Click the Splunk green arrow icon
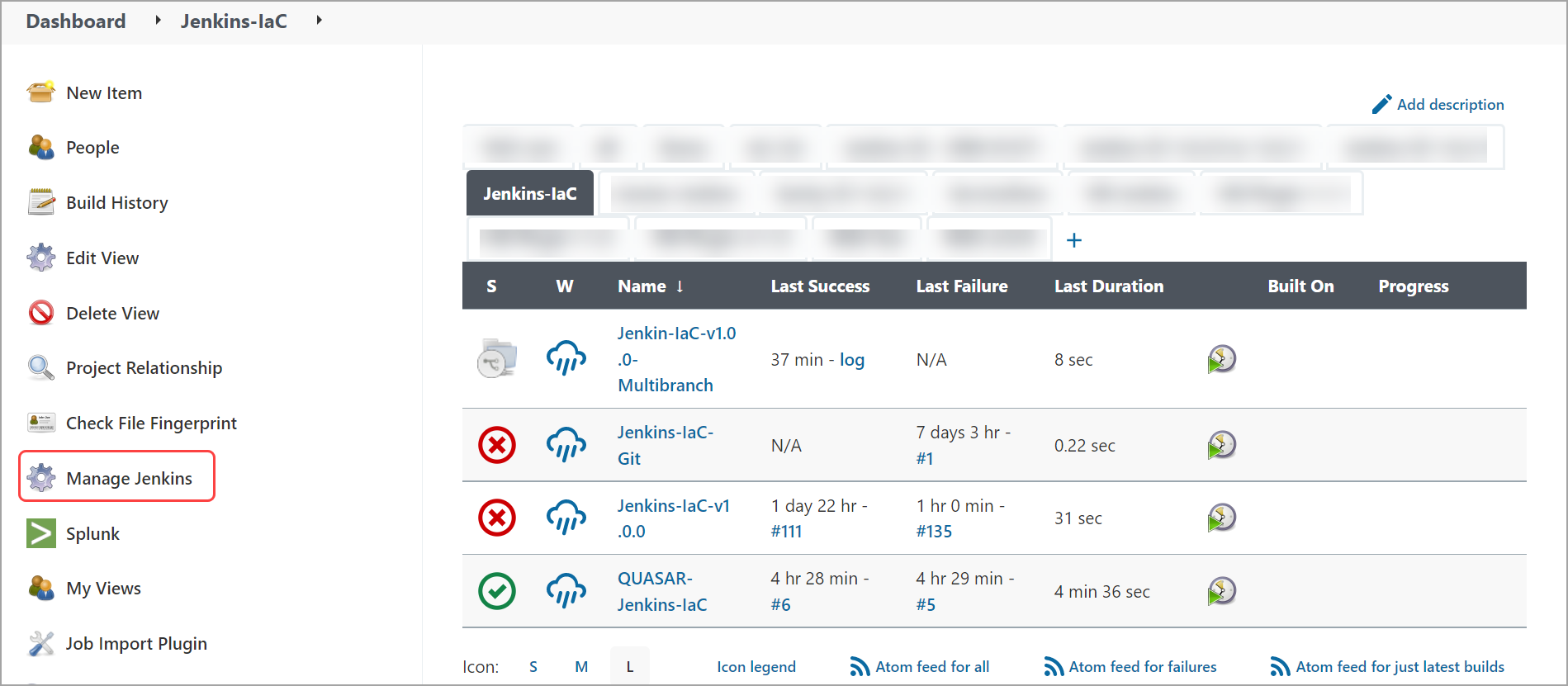The width and height of the screenshot is (1568, 686). (x=41, y=533)
